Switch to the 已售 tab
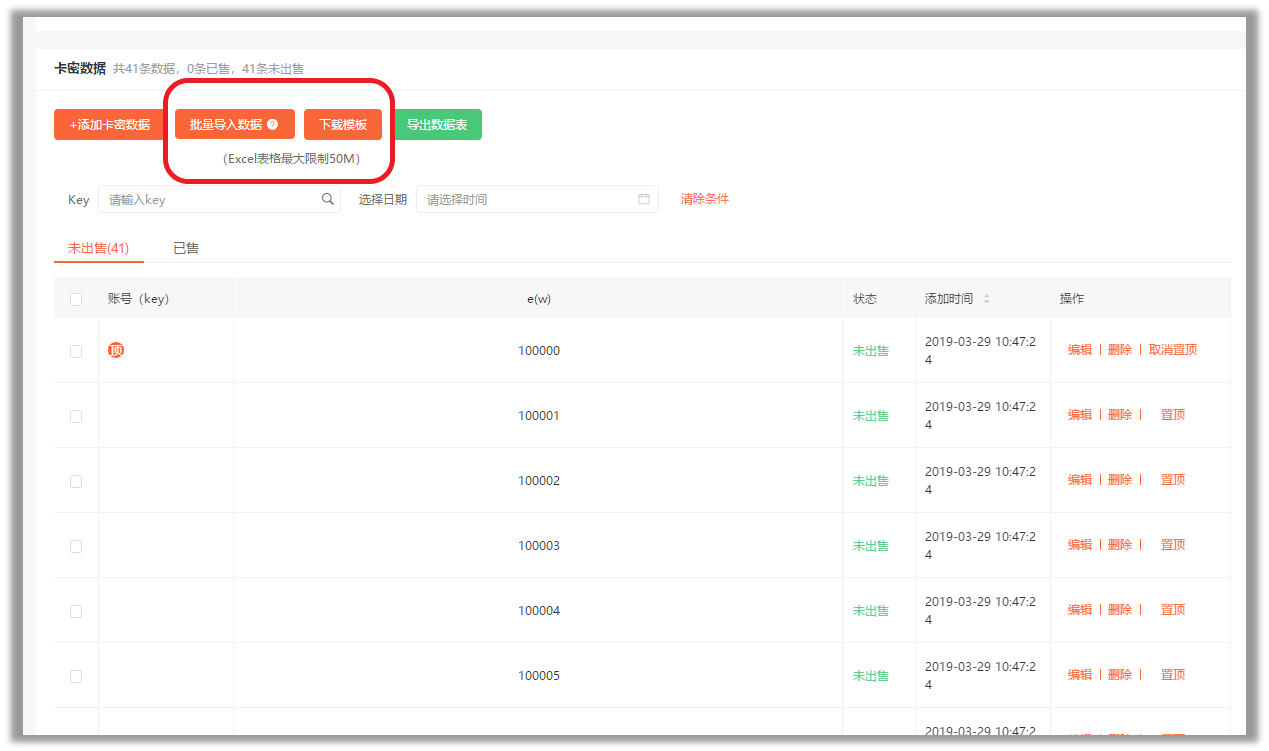The height and width of the screenshot is (751, 1269). click(186, 248)
